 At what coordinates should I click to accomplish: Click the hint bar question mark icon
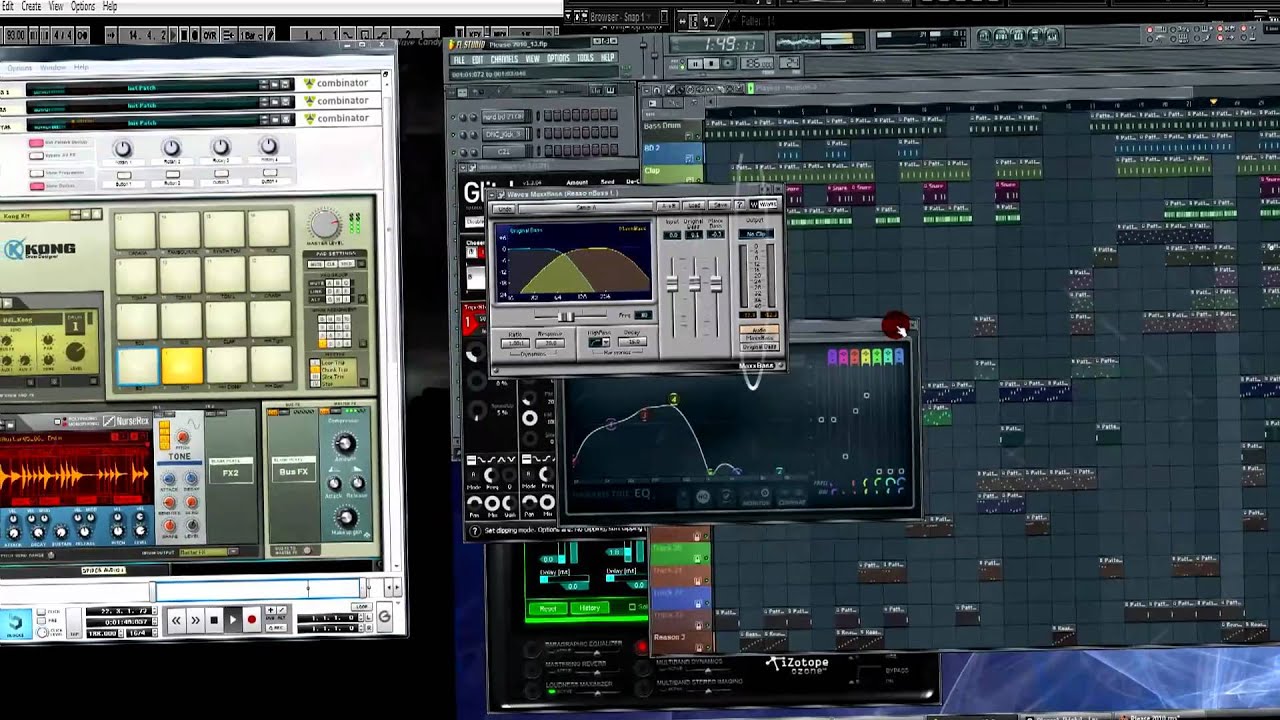pyautogui.click(x=475, y=531)
